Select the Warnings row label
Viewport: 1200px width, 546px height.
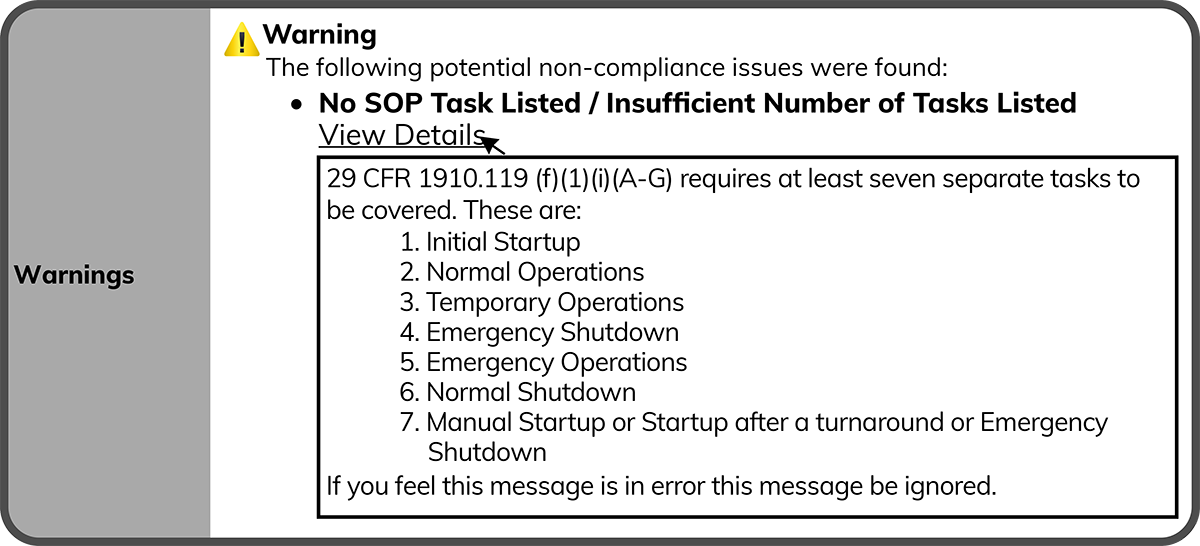[x=74, y=275]
